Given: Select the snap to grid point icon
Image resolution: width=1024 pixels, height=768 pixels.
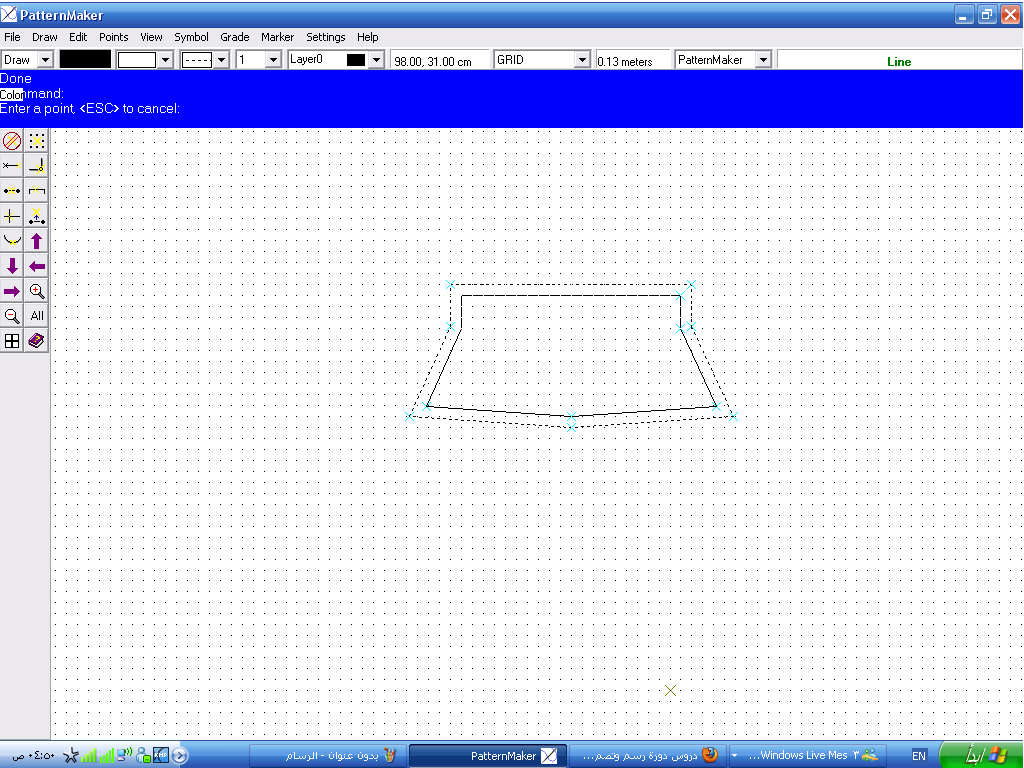Looking at the screenshot, I should (x=37, y=141).
